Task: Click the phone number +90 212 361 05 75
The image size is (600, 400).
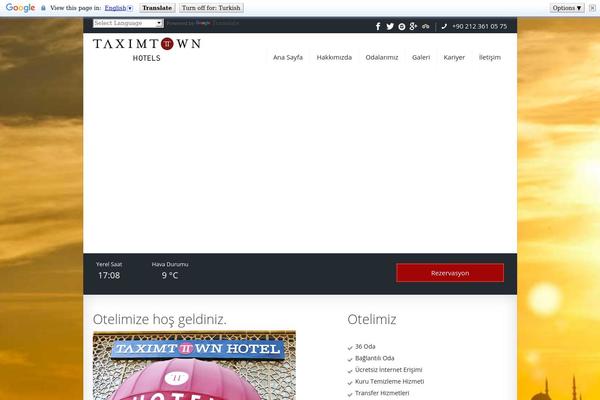Action: tap(479, 26)
